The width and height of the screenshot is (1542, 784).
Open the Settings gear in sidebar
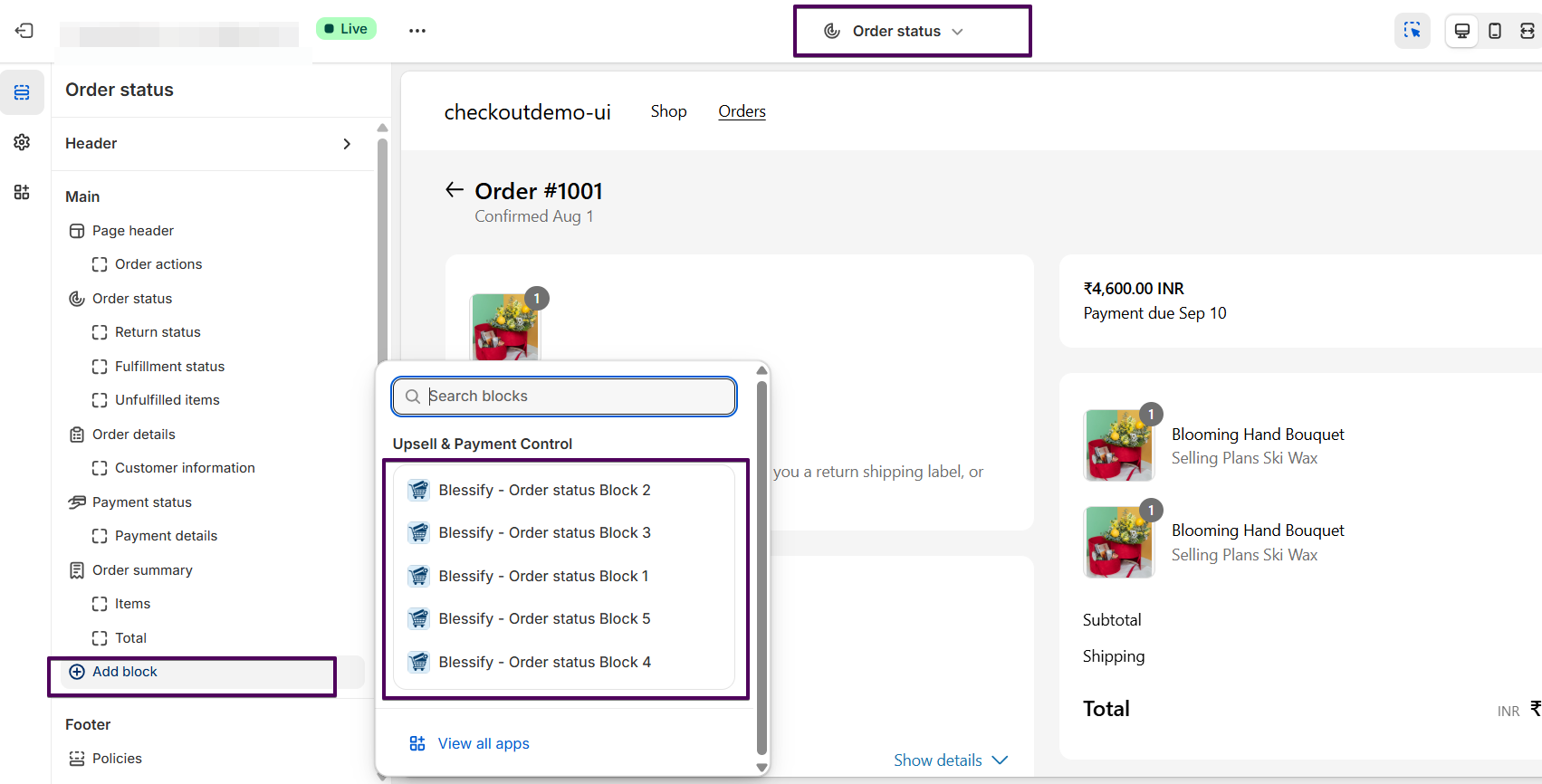[22, 142]
